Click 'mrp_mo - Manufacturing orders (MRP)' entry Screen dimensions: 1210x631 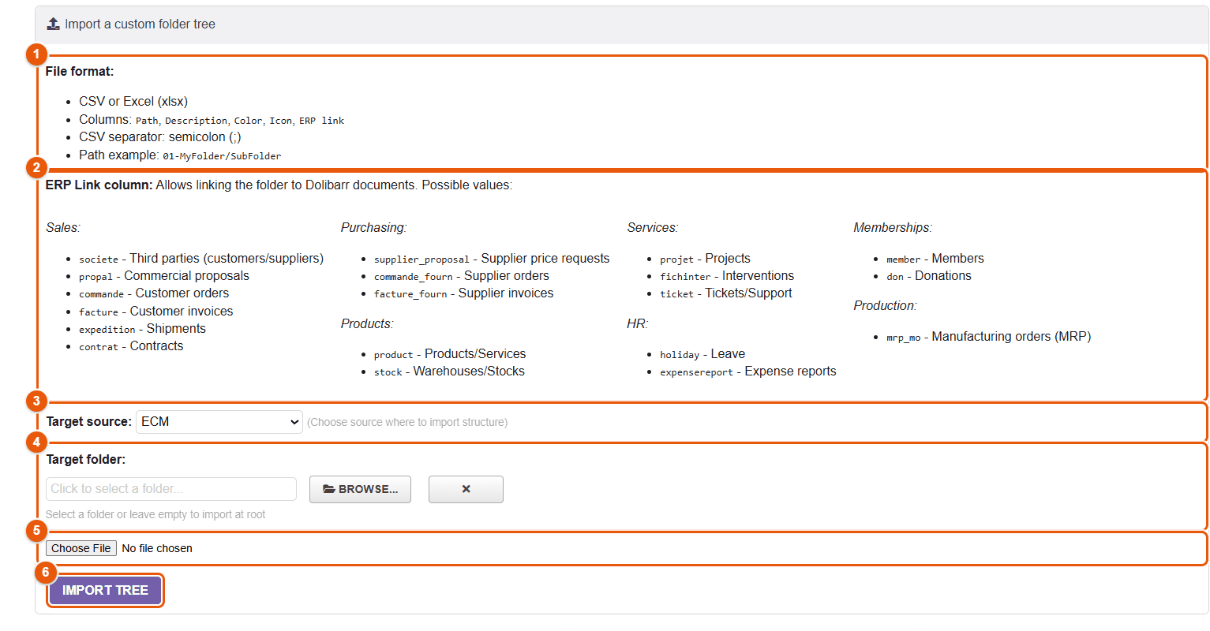click(988, 337)
